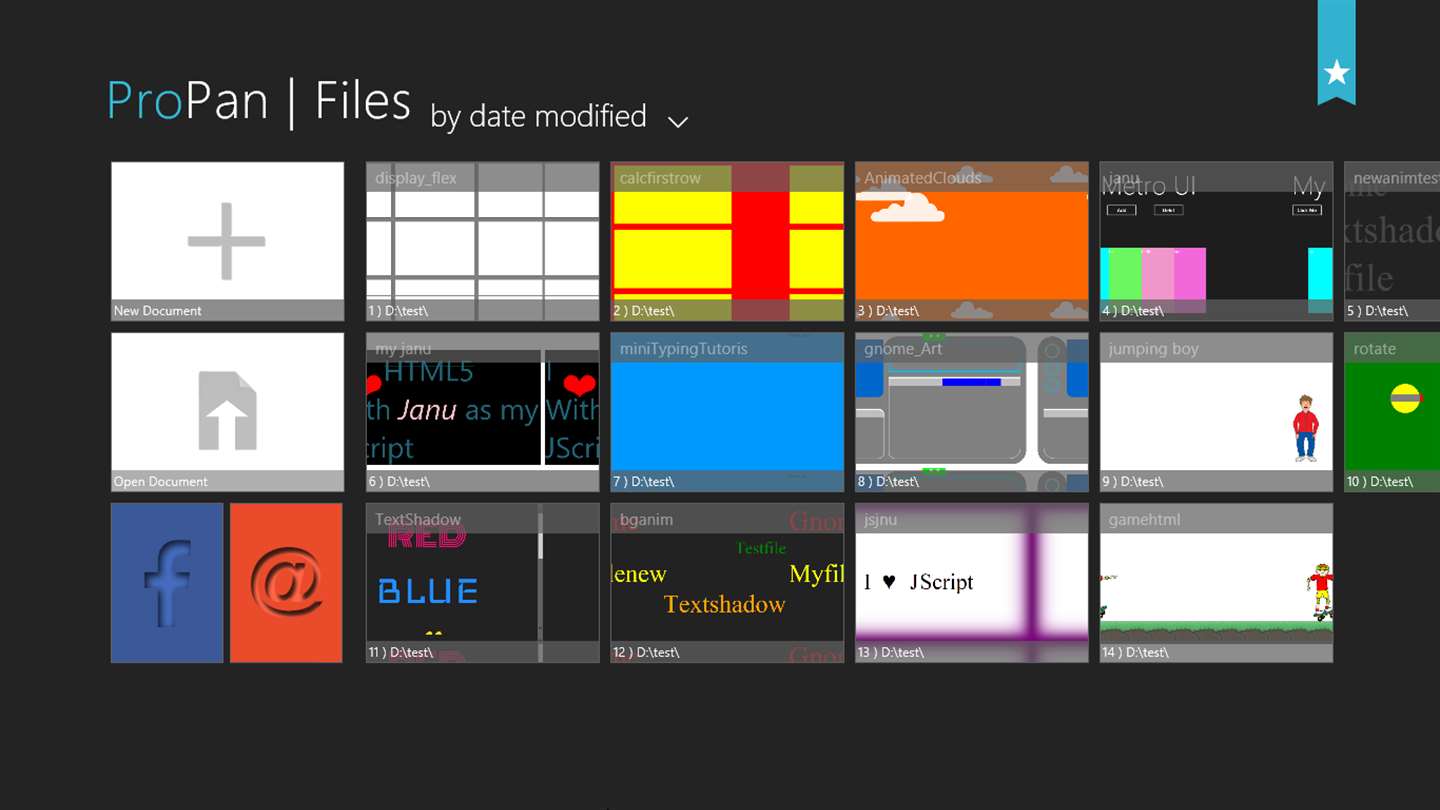
Task: Open the calcfirstrow file thumbnail
Action: (727, 241)
